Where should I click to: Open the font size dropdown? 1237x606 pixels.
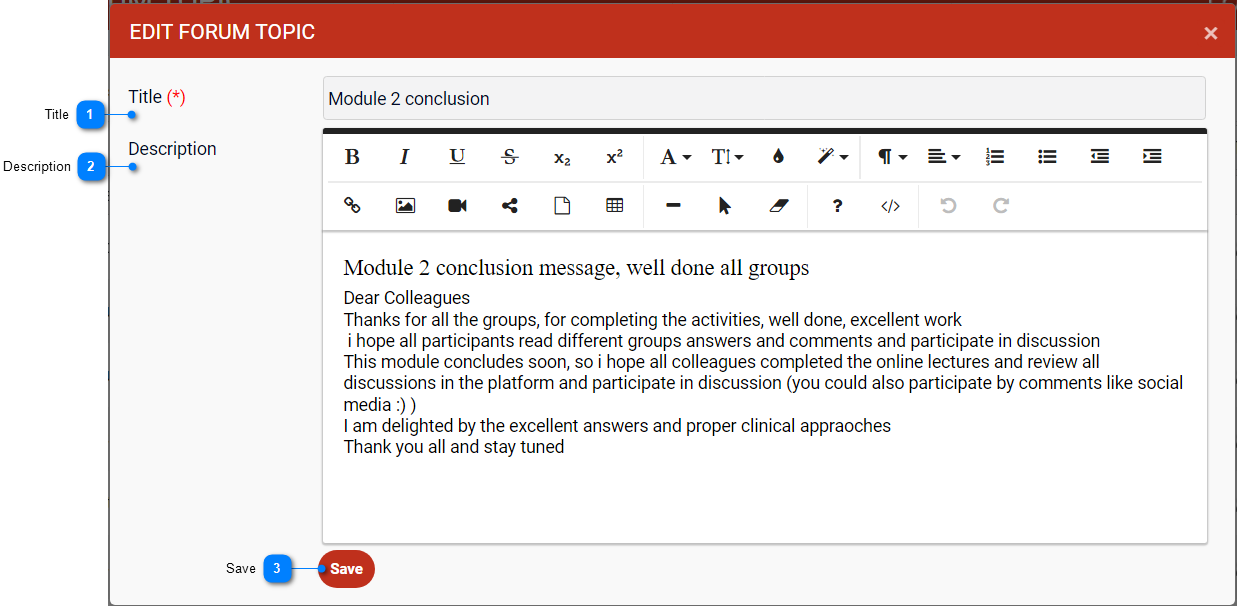pyautogui.click(x=727, y=157)
